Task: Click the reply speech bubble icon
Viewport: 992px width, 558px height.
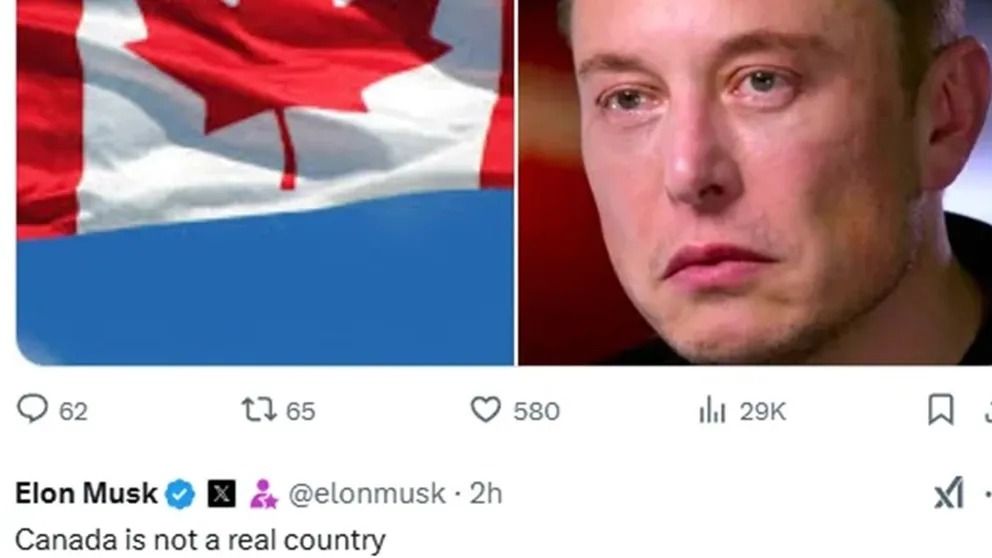Action: click(x=32, y=409)
